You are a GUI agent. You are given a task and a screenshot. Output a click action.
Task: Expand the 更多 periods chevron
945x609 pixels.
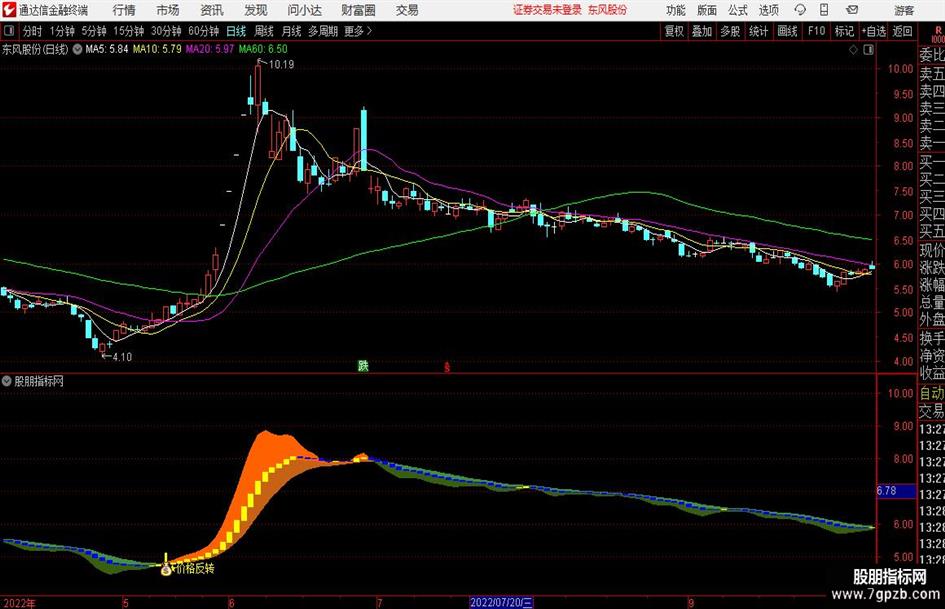(359, 31)
